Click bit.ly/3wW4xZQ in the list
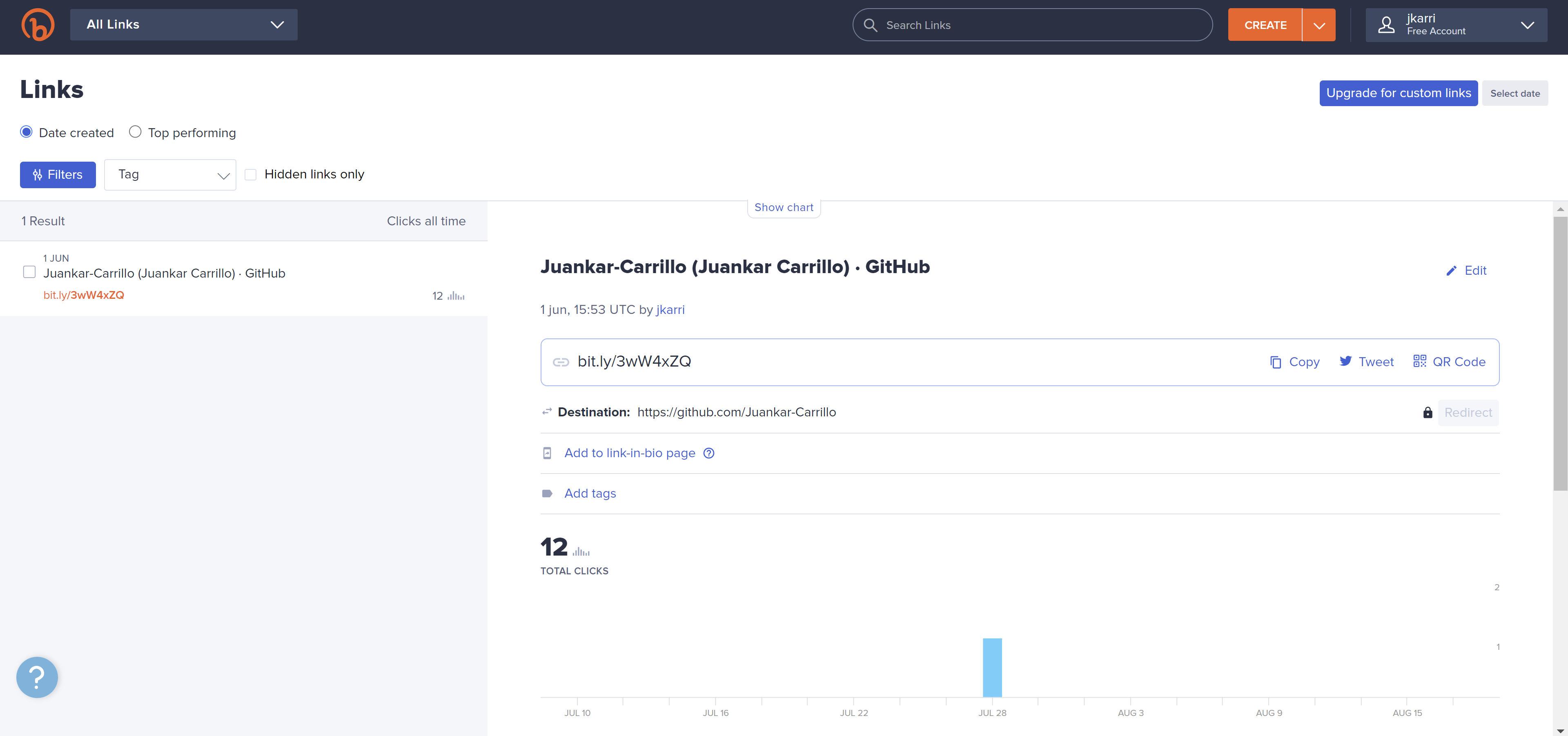Screen dimensions: 1568x736 coord(83,295)
